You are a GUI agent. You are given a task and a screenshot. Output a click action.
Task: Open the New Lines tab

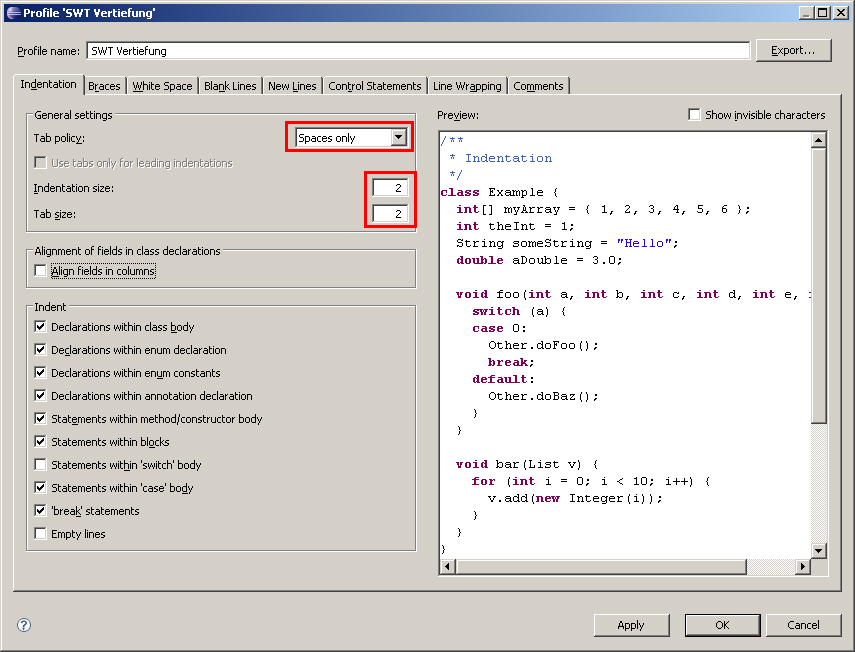(292, 86)
